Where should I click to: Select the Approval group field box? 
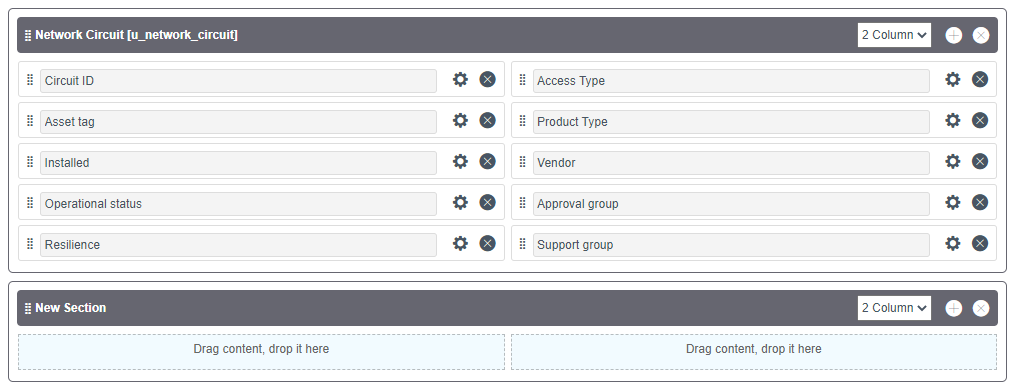pos(731,204)
